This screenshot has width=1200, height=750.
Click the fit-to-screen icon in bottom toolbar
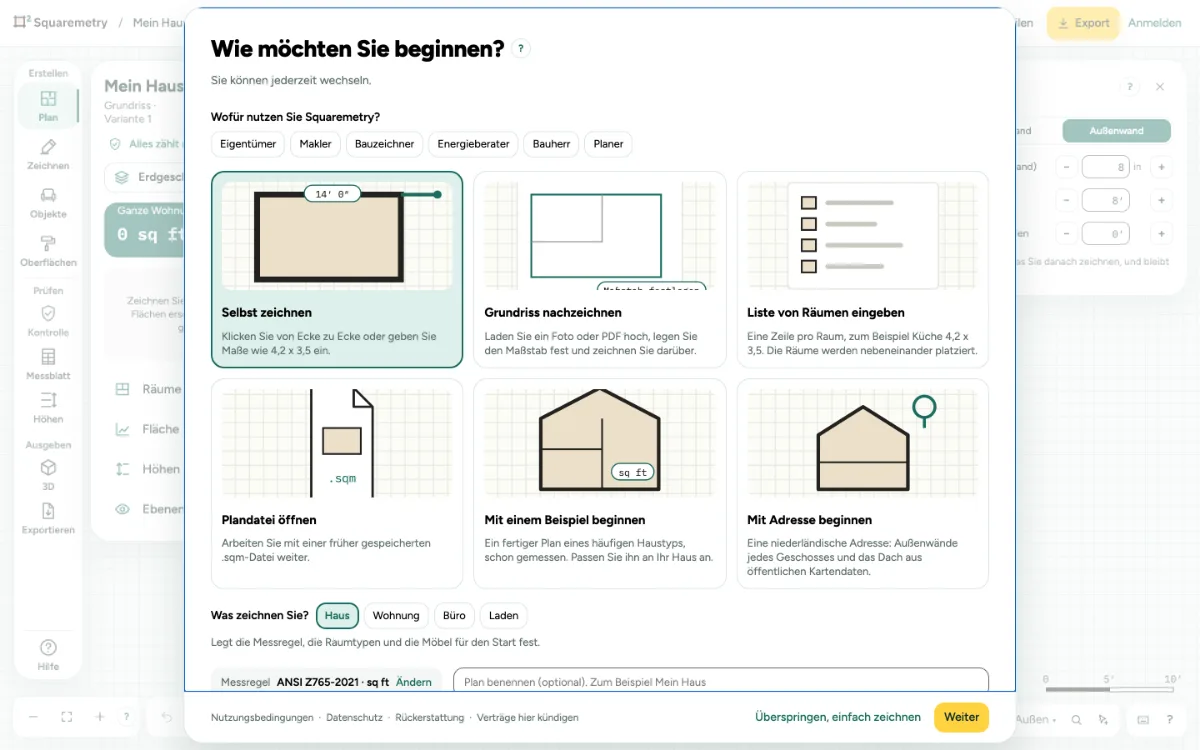click(x=67, y=717)
